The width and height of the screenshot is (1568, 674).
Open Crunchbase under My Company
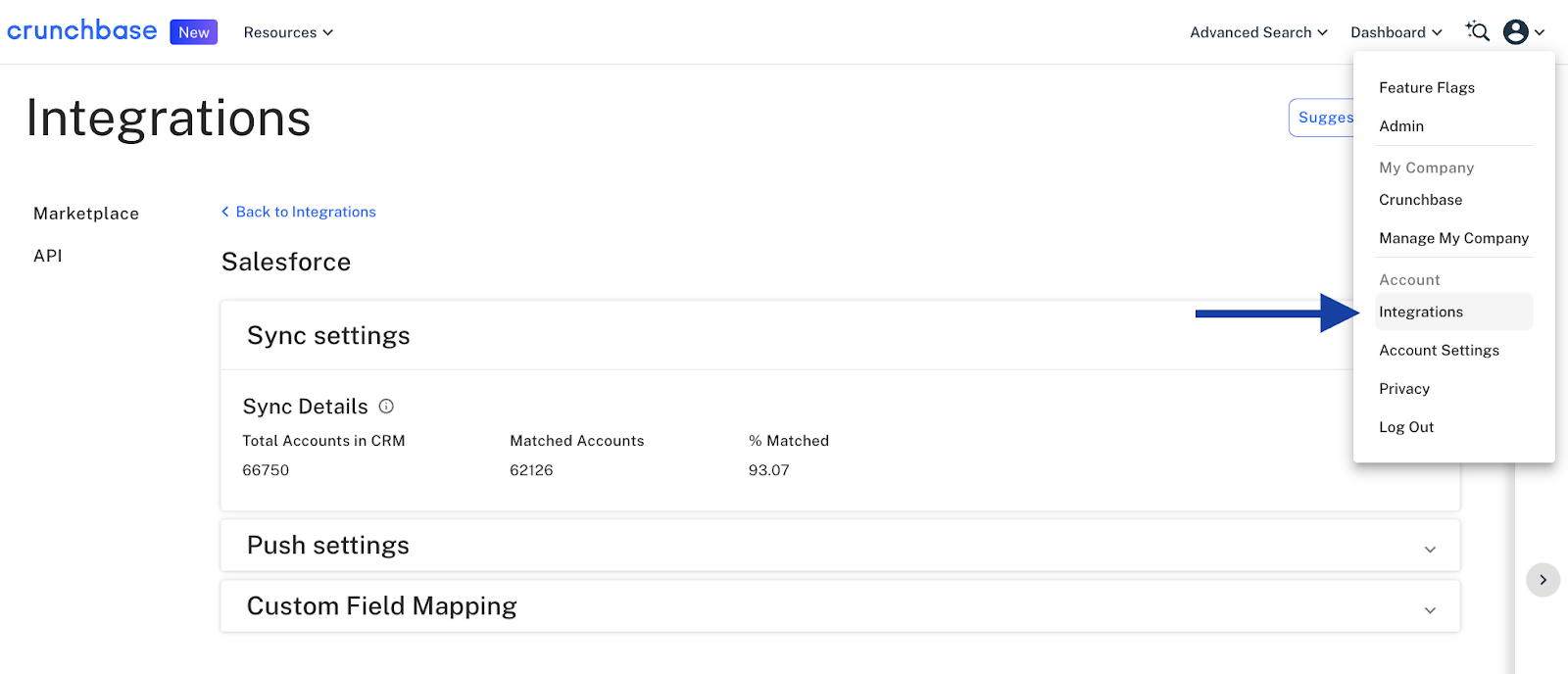1420,199
